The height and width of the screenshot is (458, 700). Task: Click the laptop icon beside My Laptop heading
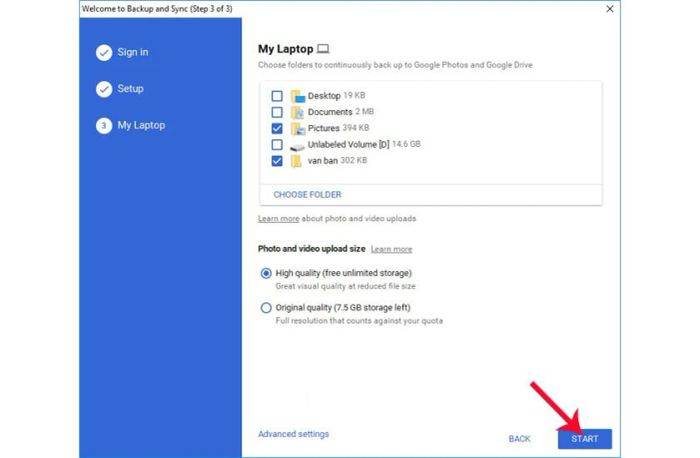(x=323, y=49)
